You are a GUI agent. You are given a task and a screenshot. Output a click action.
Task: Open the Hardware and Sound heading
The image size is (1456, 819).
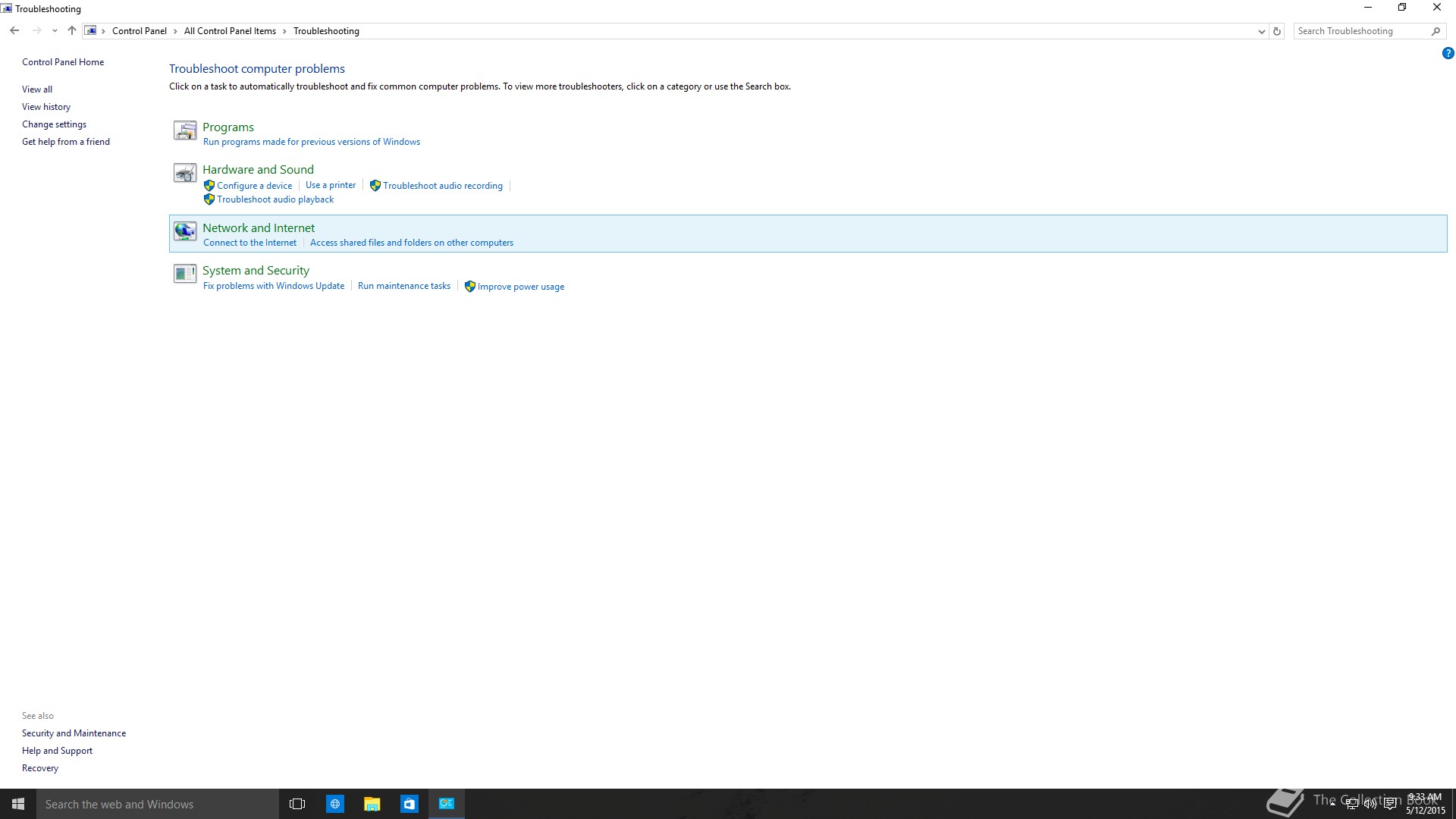coord(258,170)
